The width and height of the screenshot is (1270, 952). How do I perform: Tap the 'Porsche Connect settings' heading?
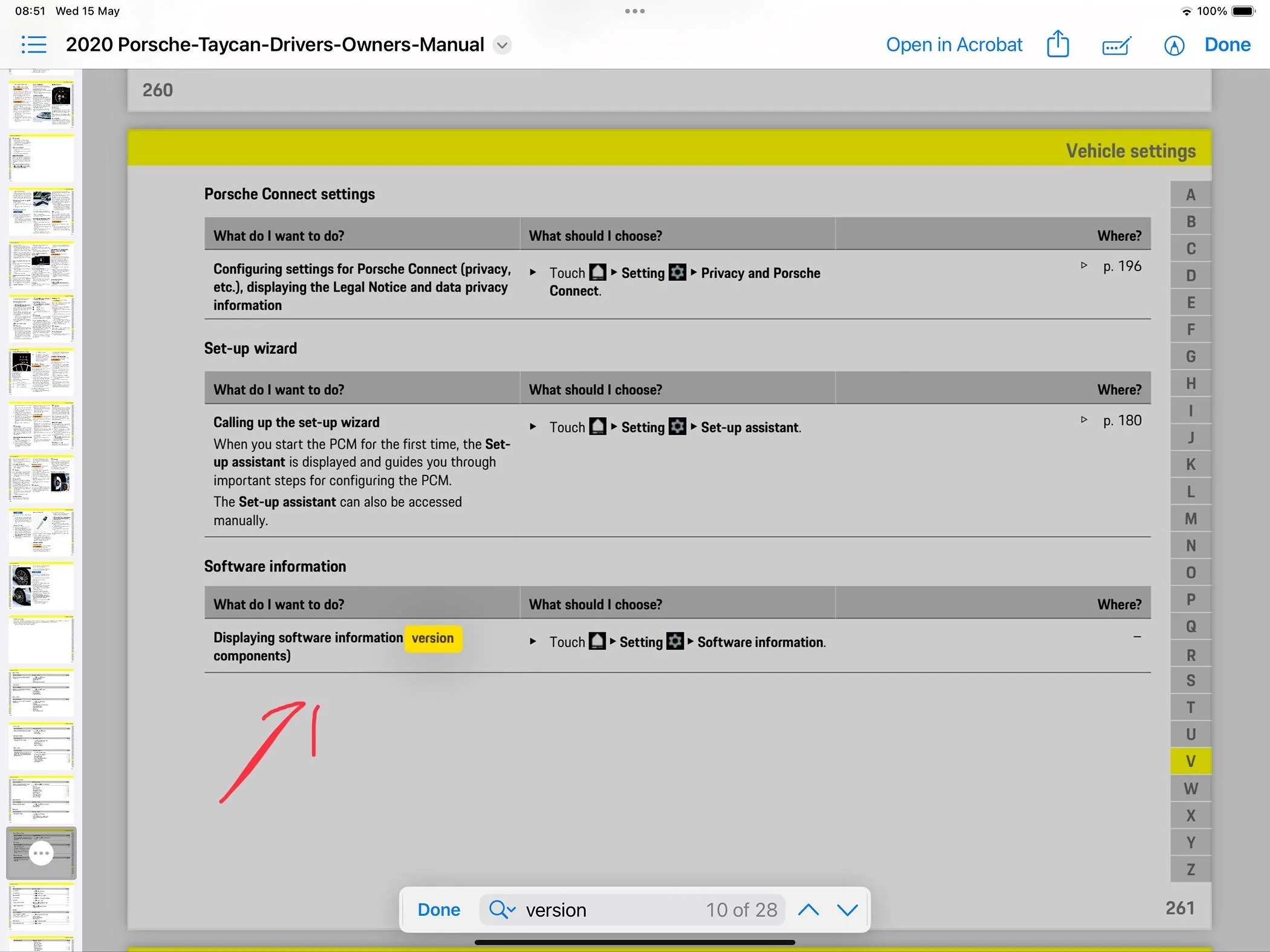[x=289, y=194]
